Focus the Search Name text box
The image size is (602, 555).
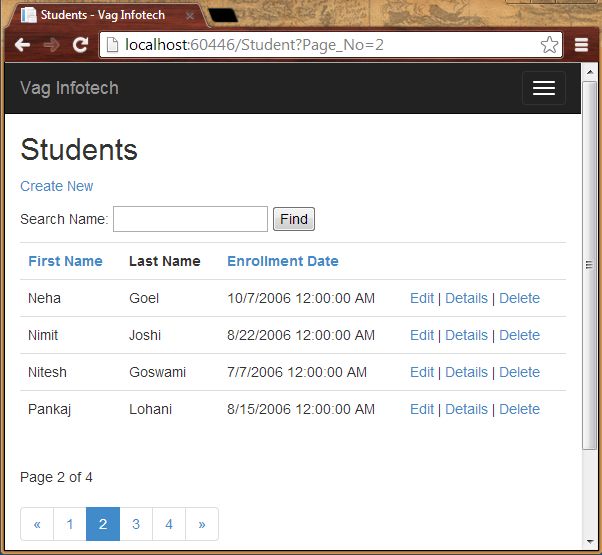tap(190, 219)
